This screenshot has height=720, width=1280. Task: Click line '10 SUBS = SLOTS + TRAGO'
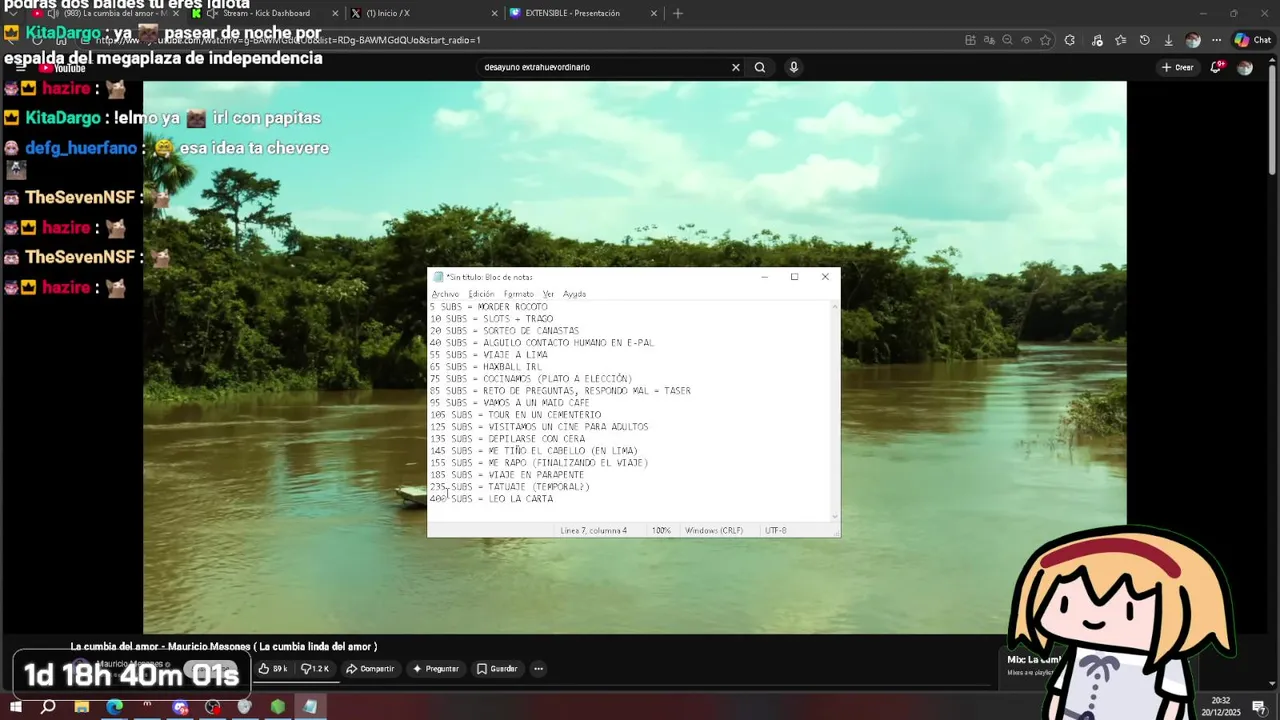click(491, 319)
